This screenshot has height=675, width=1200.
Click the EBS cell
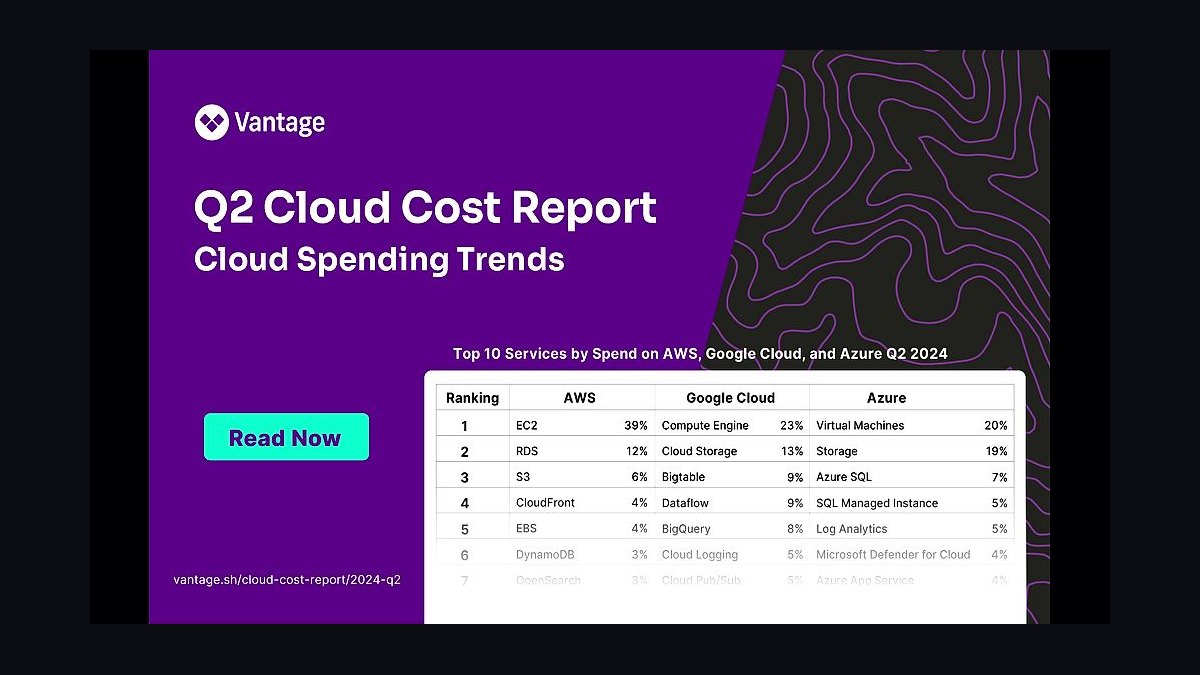[x=527, y=529]
